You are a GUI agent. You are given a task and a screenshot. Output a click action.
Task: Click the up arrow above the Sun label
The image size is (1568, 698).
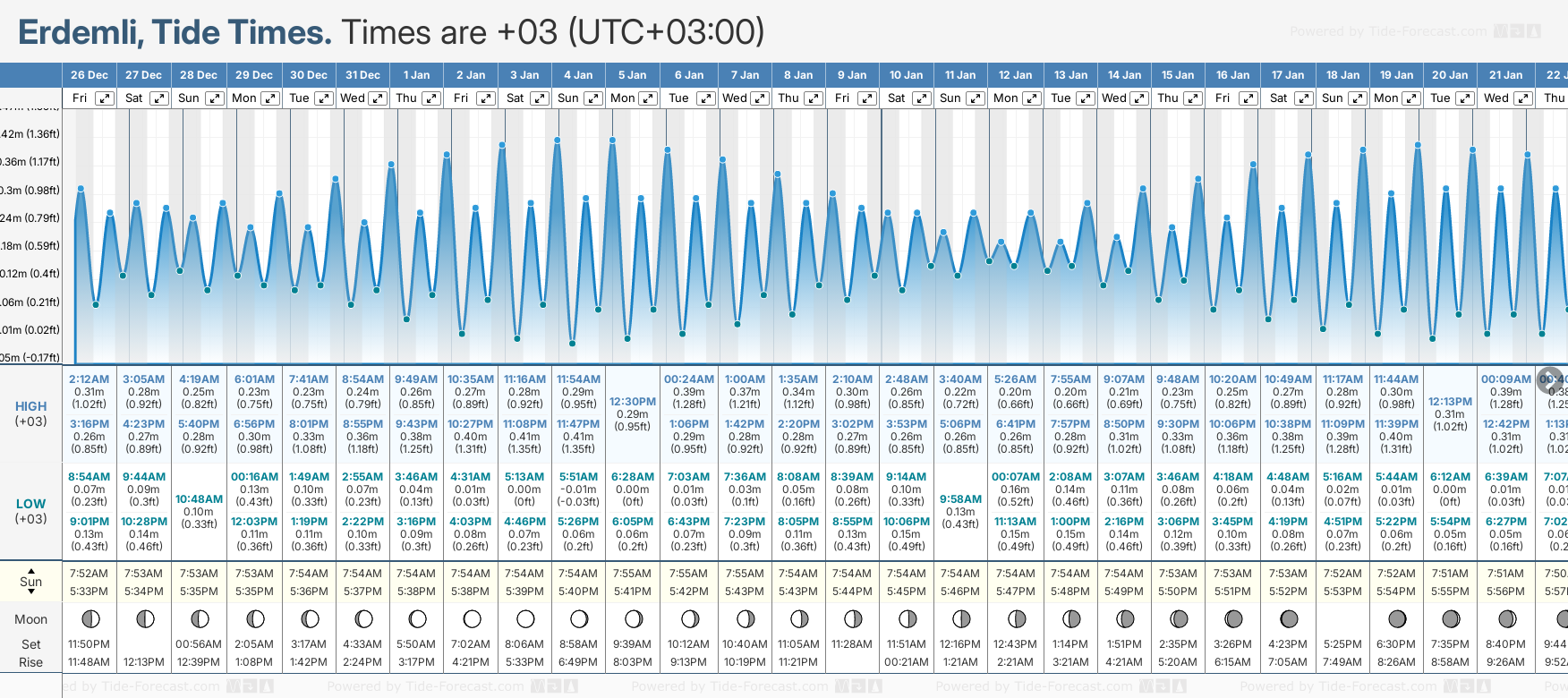click(x=31, y=570)
